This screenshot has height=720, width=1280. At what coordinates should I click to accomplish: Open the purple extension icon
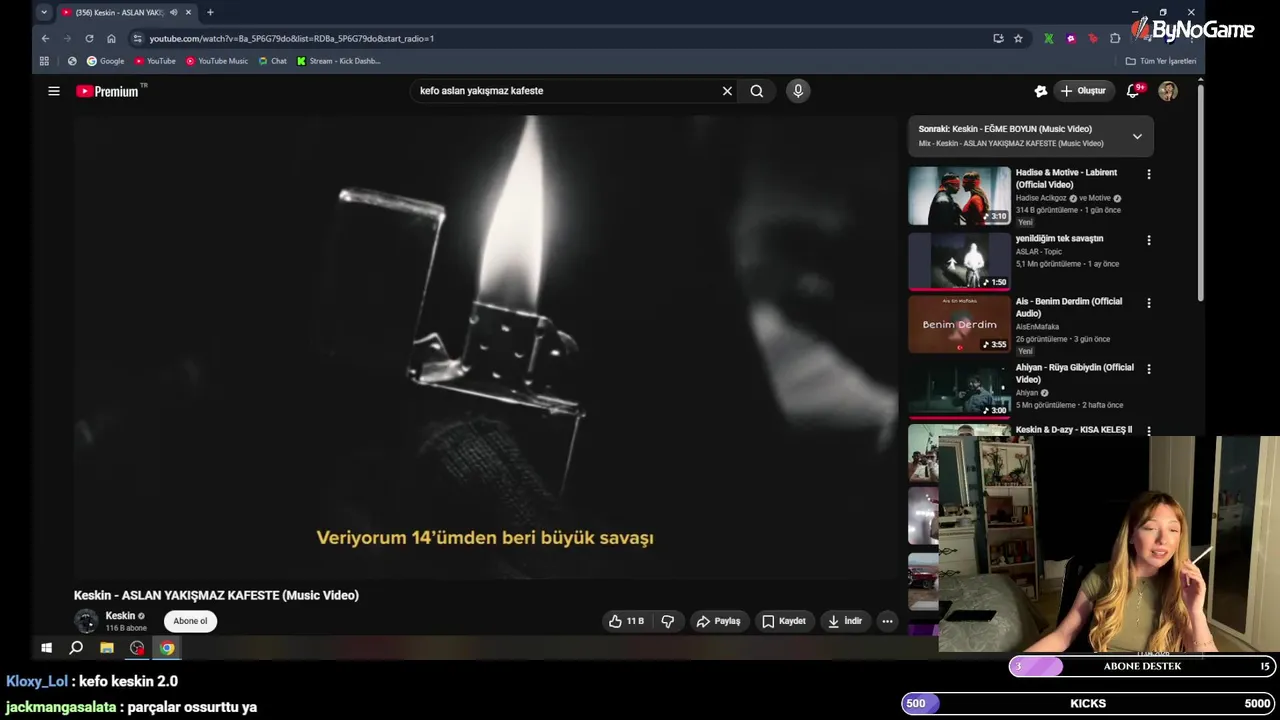coord(1071,38)
